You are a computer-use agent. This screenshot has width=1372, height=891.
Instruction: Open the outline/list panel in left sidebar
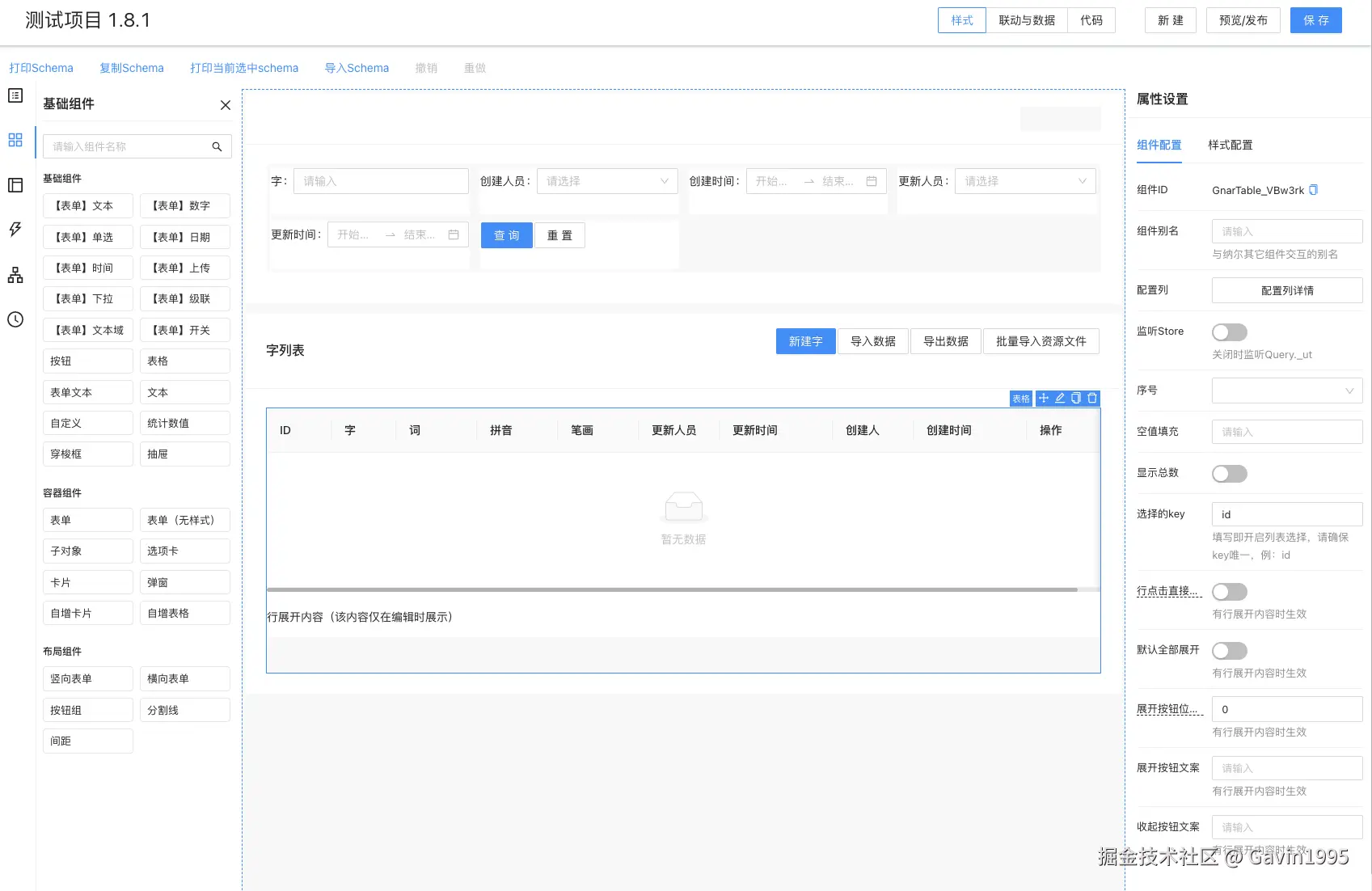pyautogui.click(x=15, y=95)
